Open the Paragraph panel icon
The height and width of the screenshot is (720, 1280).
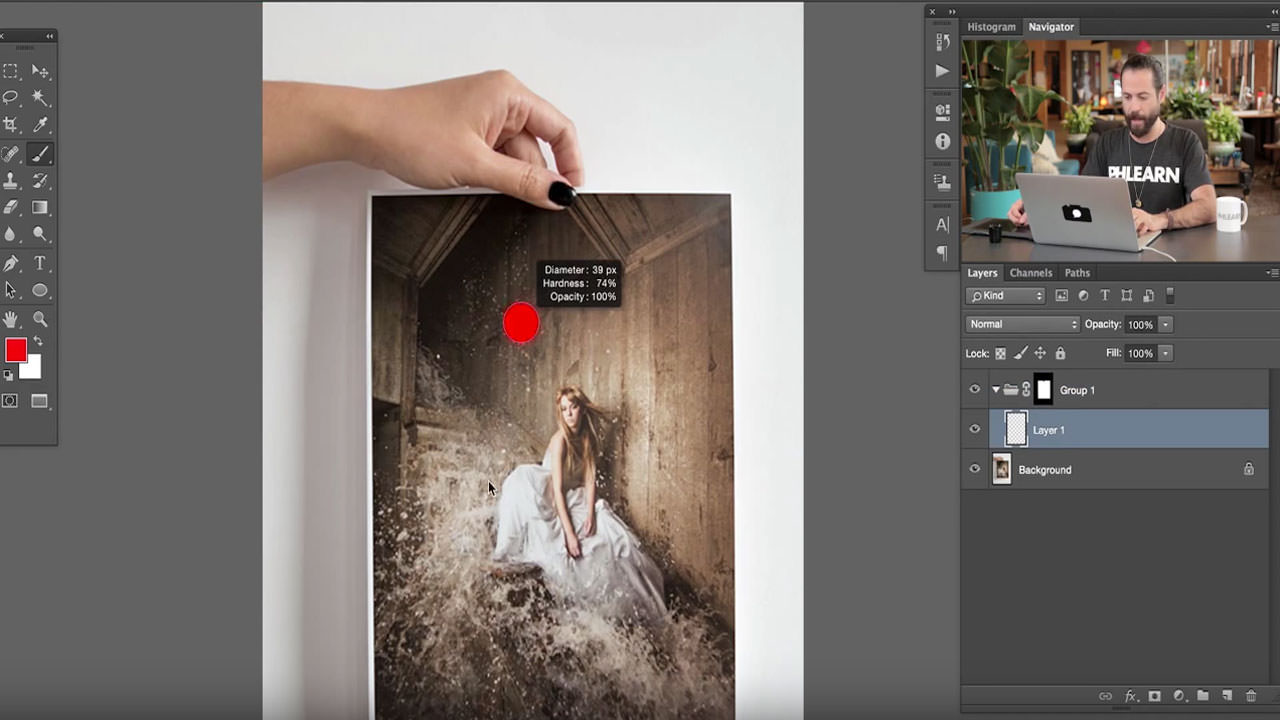point(942,253)
